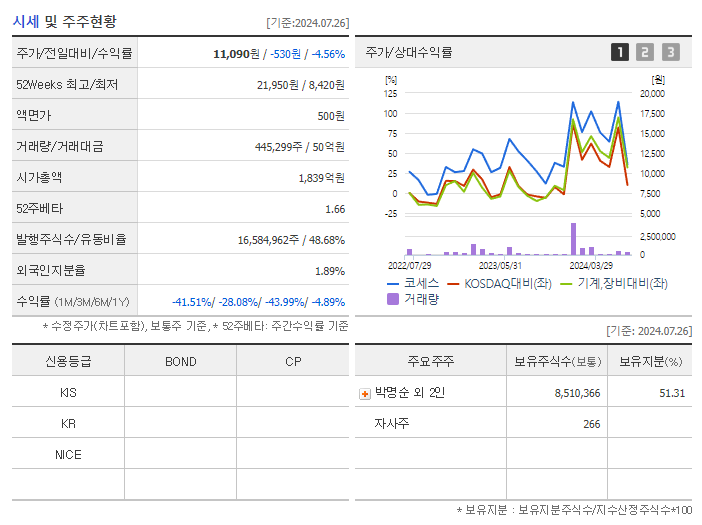Select the 시가총액 row label
702x525 pixels.
(x=39, y=178)
